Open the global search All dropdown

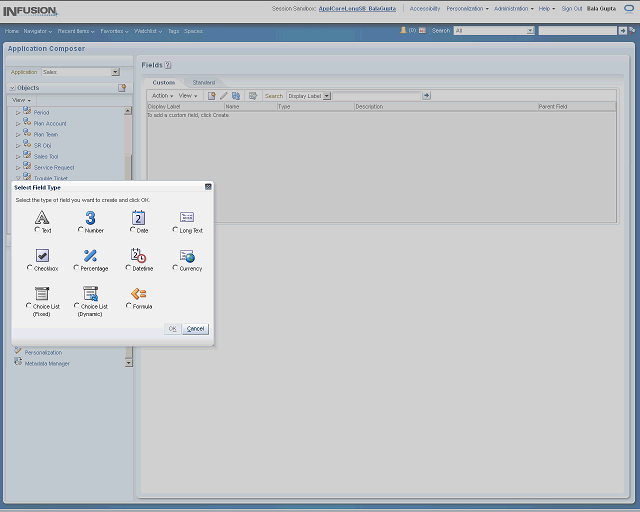pos(530,31)
